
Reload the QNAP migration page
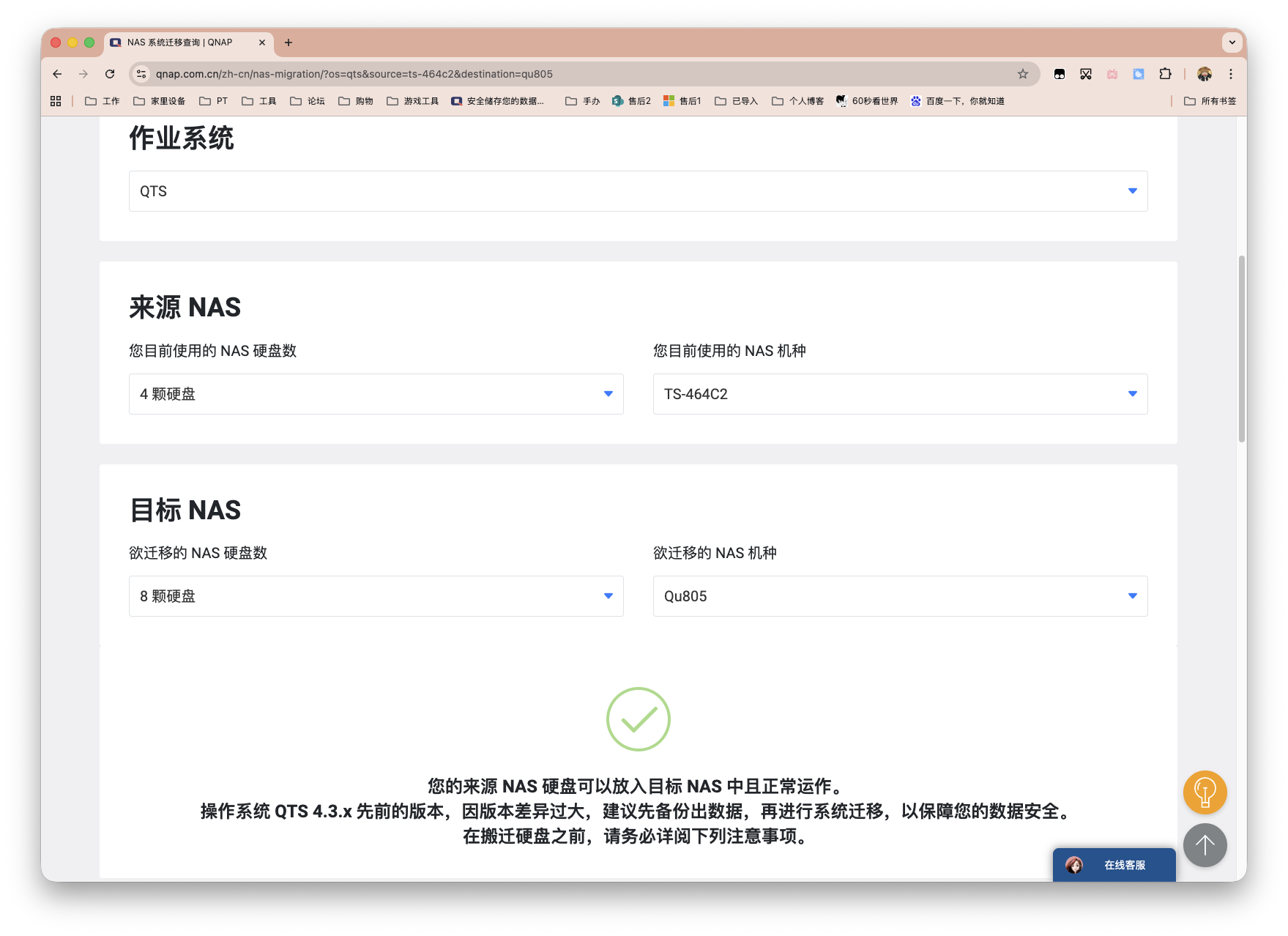tap(110, 74)
